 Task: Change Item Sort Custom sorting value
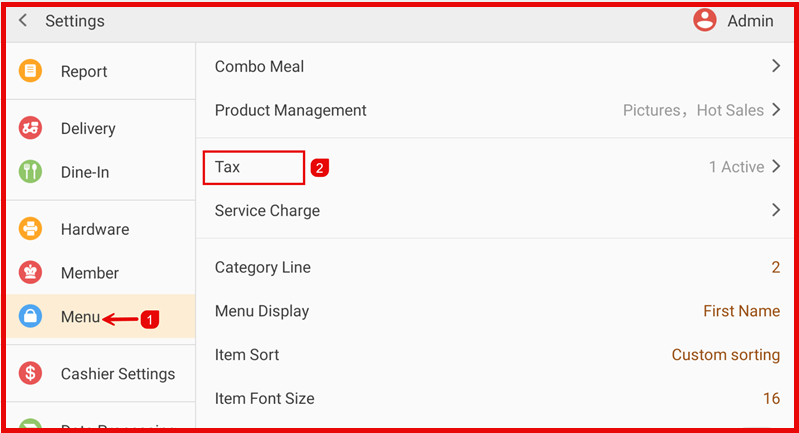coord(725,355)
